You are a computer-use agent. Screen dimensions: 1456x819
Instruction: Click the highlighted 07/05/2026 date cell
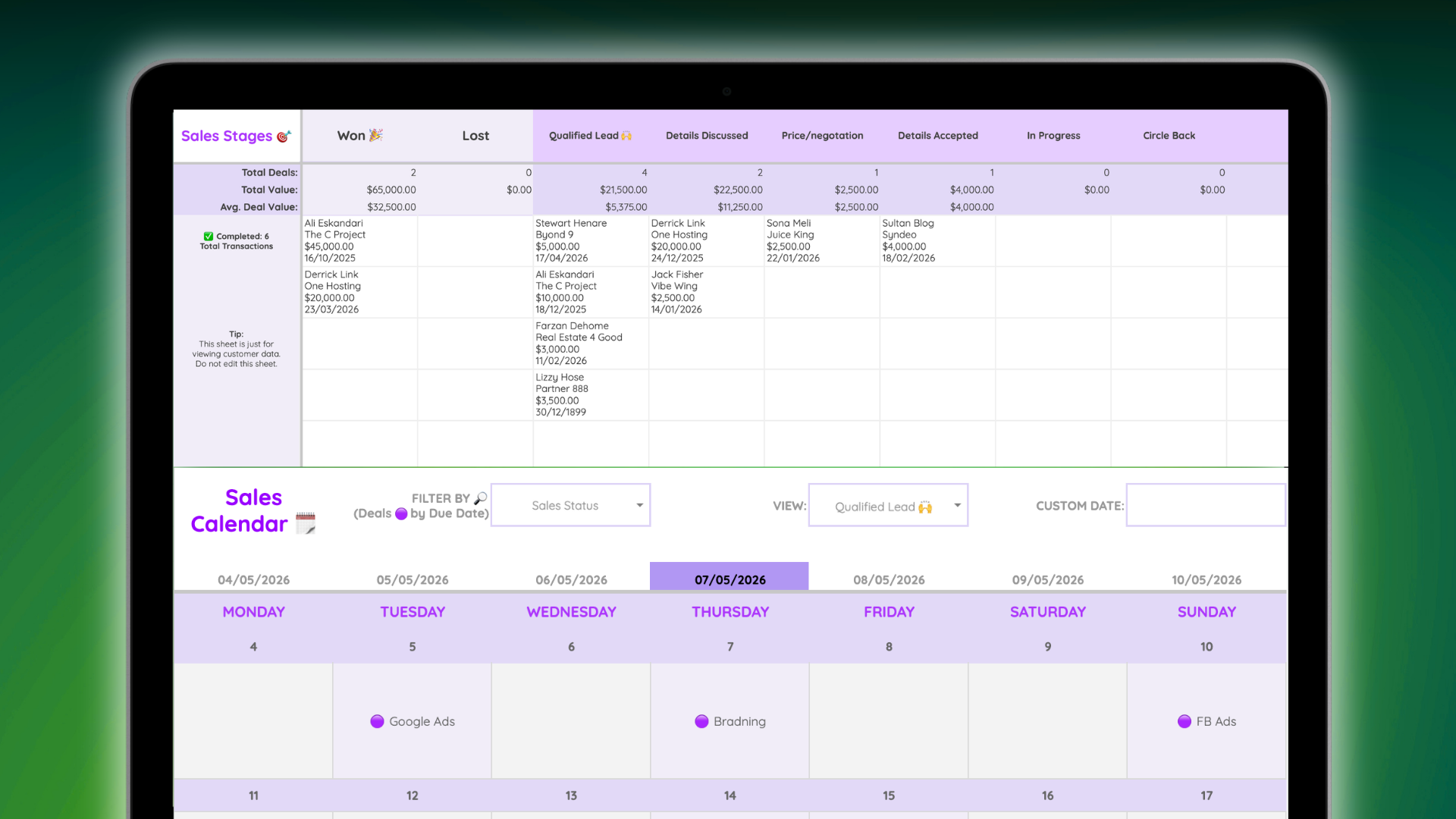point(730,576)
